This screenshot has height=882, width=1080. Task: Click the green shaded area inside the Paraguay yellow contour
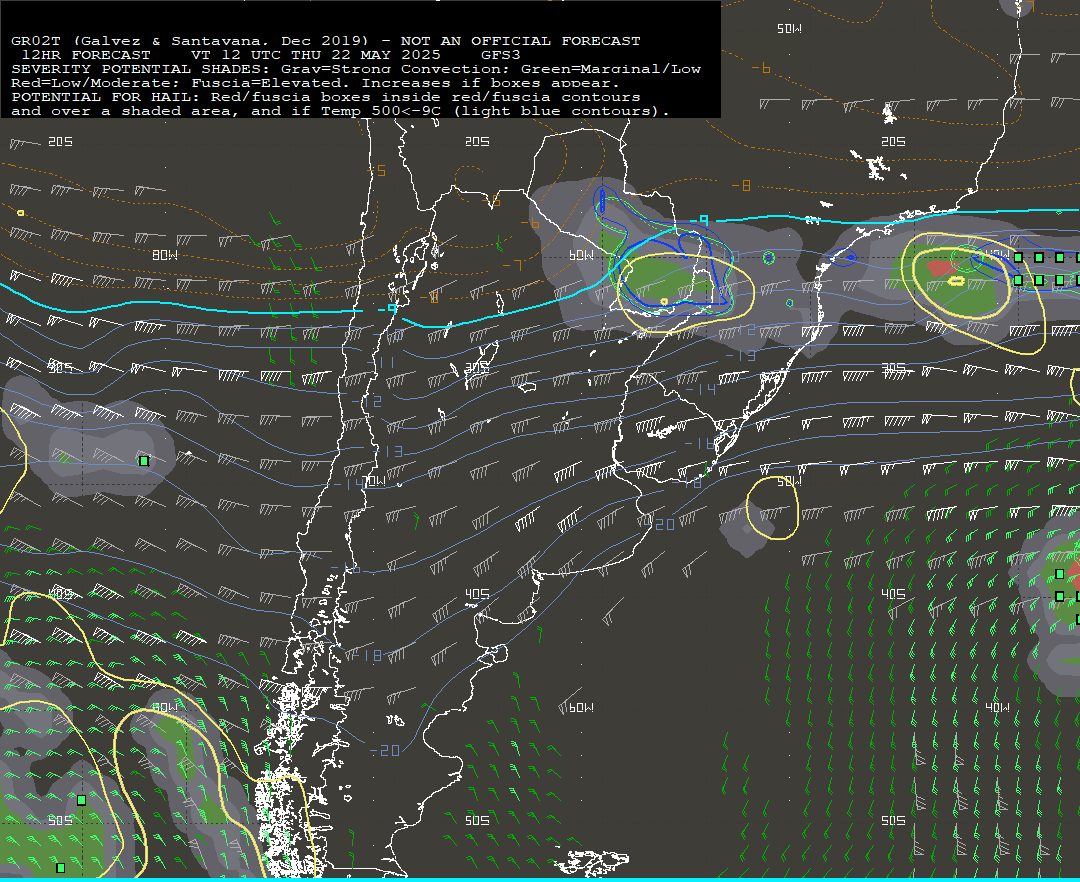coord(661,279)
